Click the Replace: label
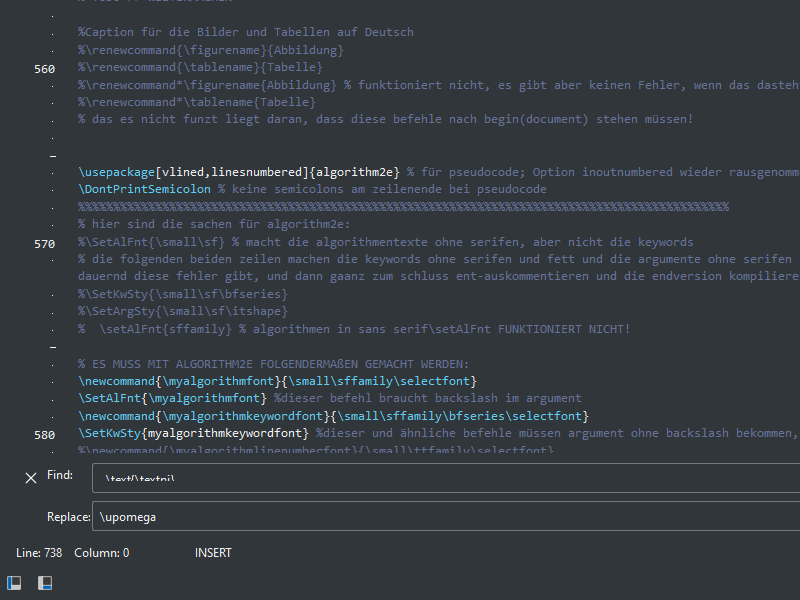The image size is (800, 600). pos(68,517)
